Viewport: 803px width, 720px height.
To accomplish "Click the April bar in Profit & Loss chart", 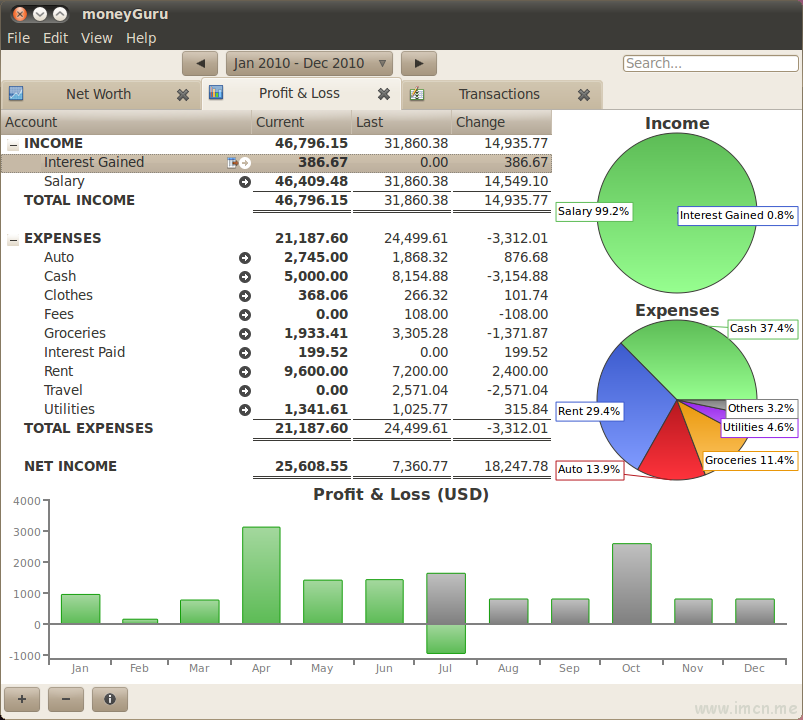I will [261, 575].
